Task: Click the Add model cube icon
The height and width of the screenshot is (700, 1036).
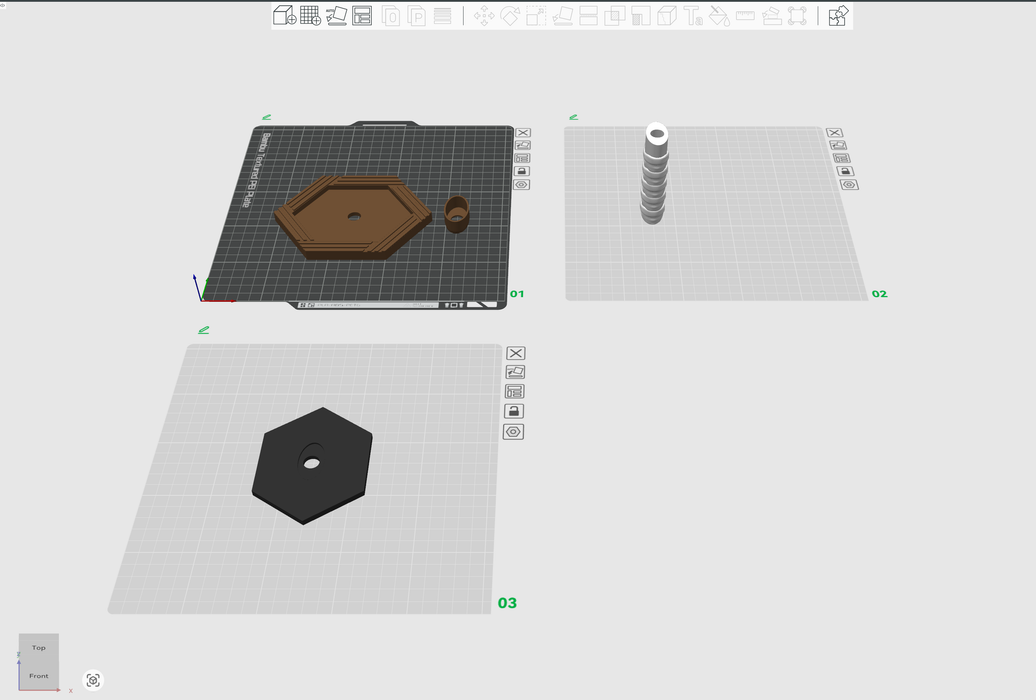Action: (284, 16)
